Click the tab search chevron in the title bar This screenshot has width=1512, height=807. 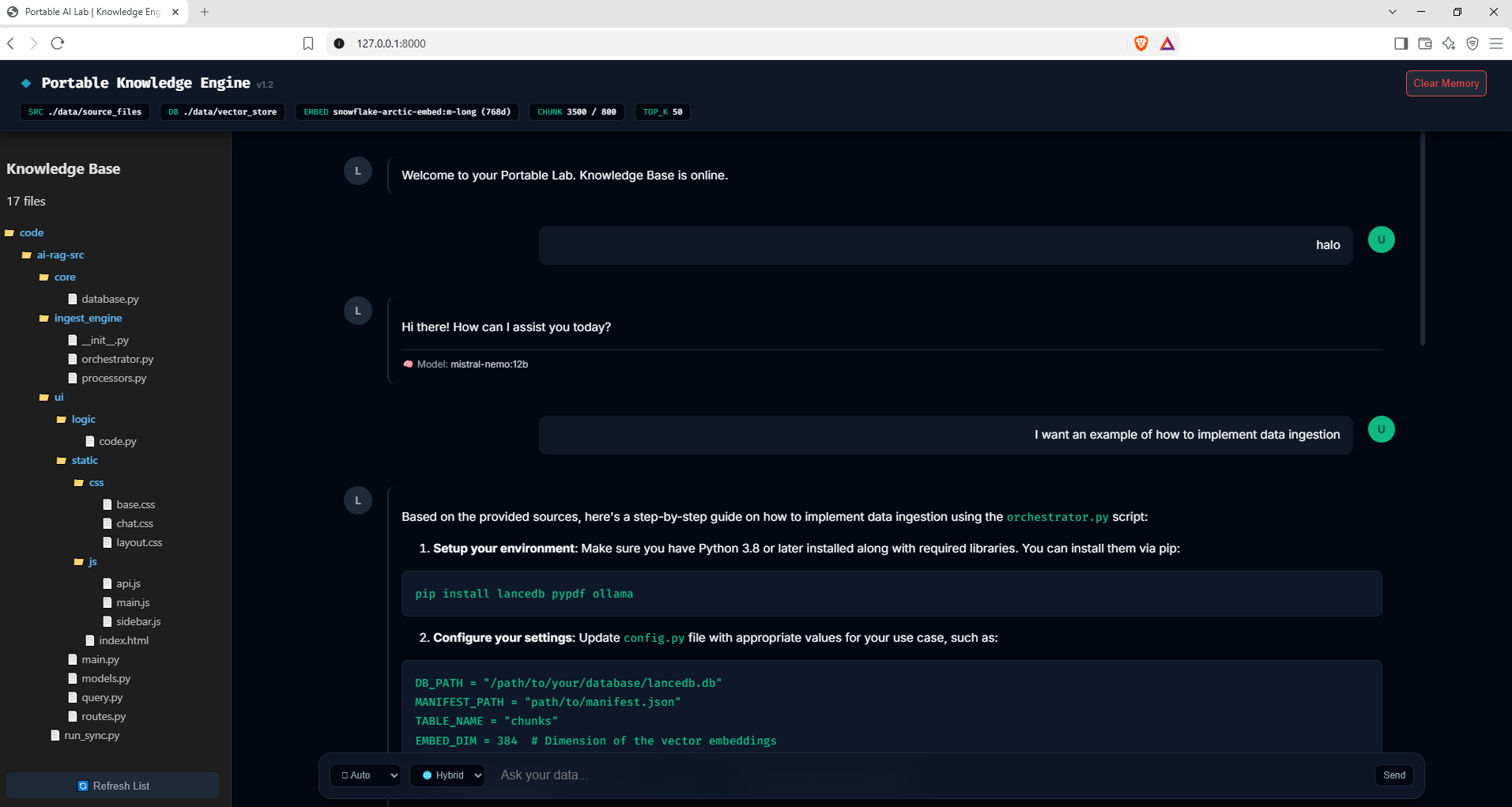click(1393, 12)
